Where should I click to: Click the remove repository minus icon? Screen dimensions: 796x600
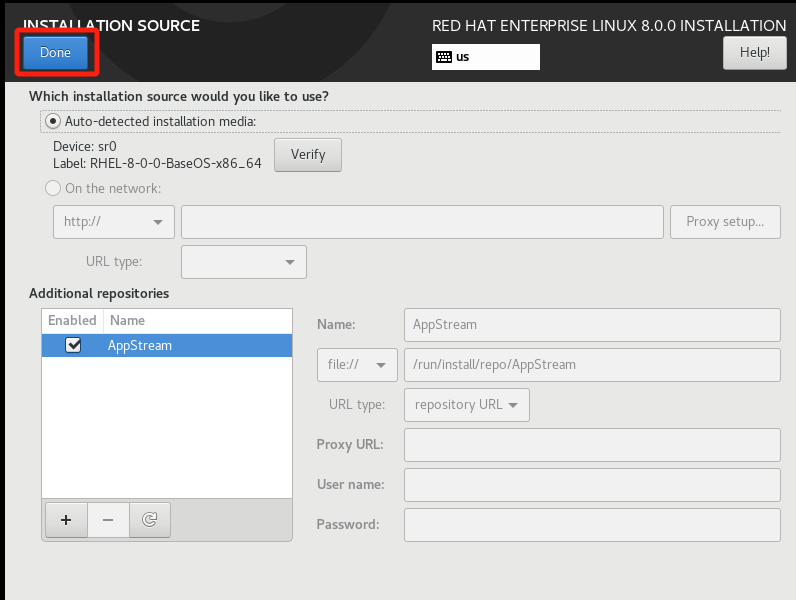(109, 520)
